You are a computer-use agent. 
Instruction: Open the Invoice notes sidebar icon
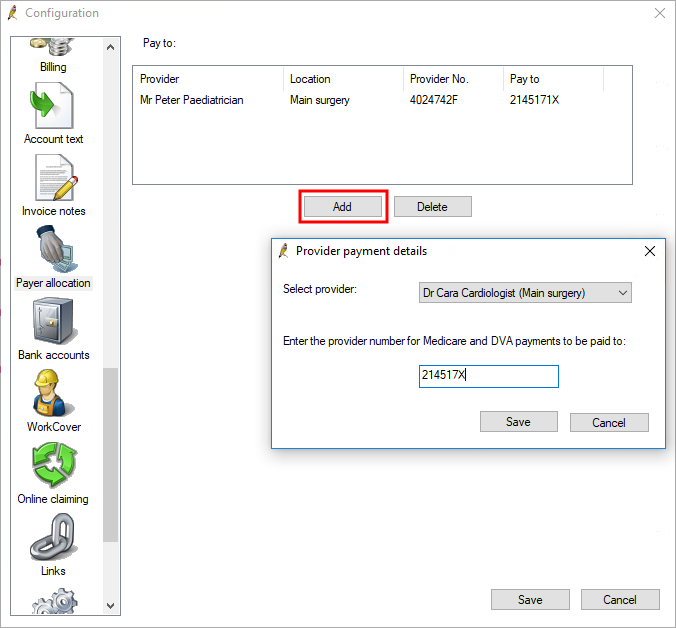55,178
